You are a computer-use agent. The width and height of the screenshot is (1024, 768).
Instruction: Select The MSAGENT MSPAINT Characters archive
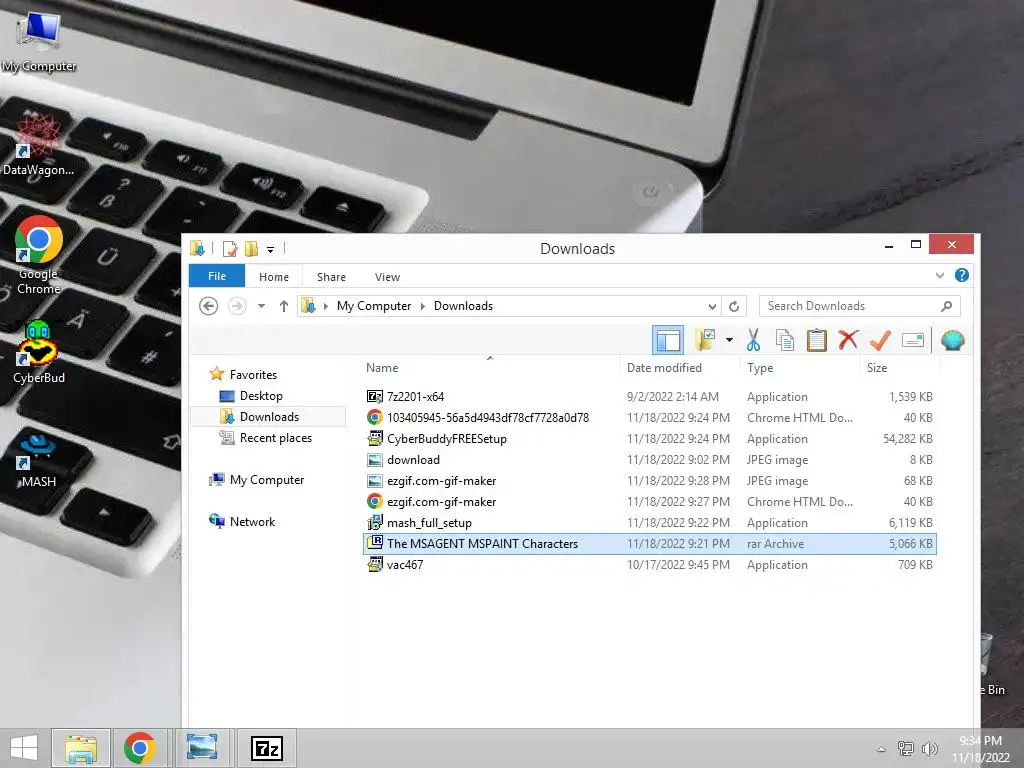coord(649,543)
